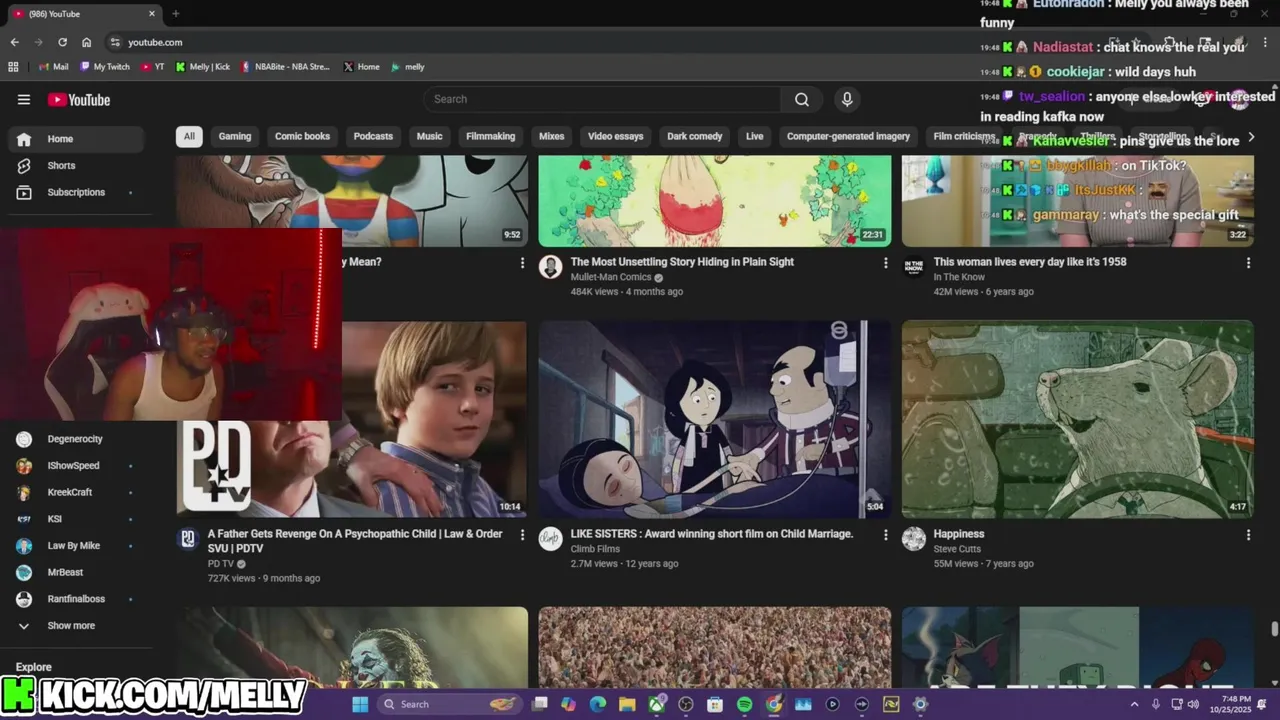Open the My Twitch bookmark
The height and width of the screenshot is (720, 1280).
pyautogui.click(x=105, y=67)
